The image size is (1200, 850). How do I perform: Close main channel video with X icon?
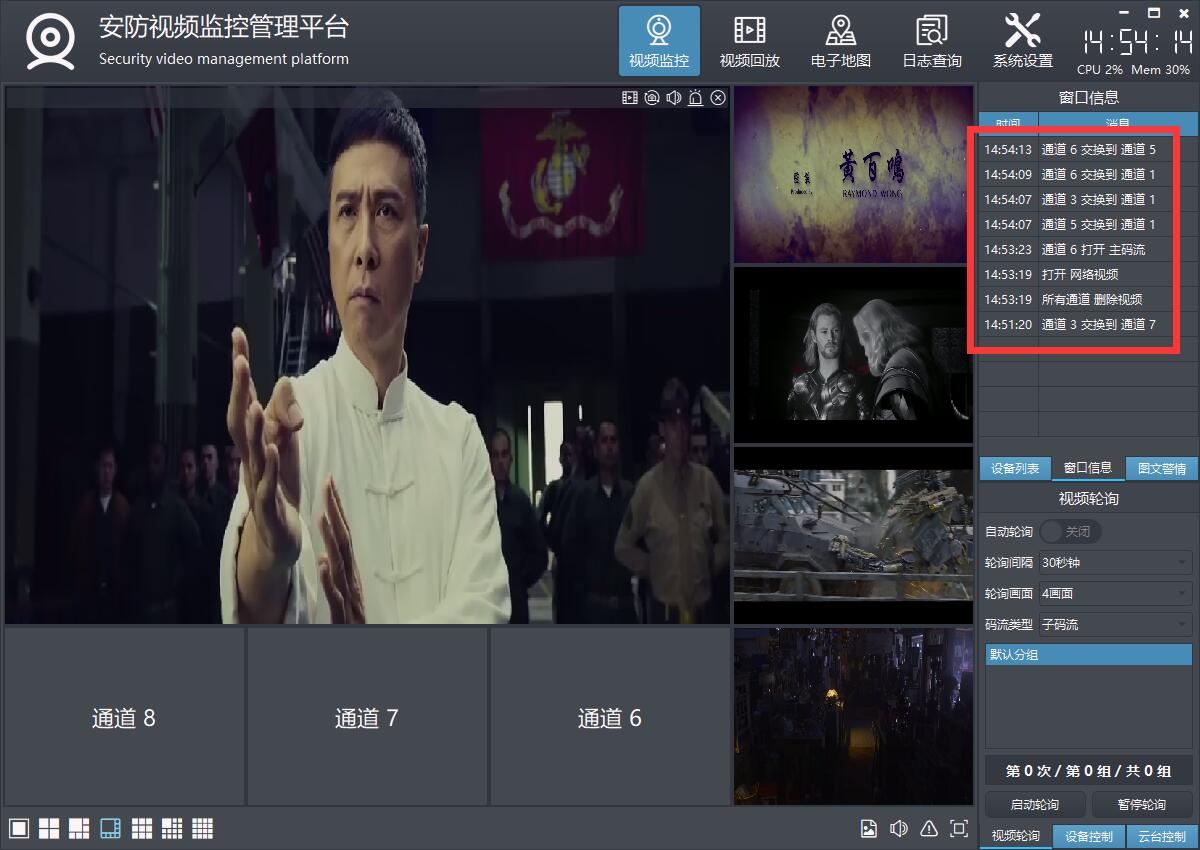(x=718, y=98)
